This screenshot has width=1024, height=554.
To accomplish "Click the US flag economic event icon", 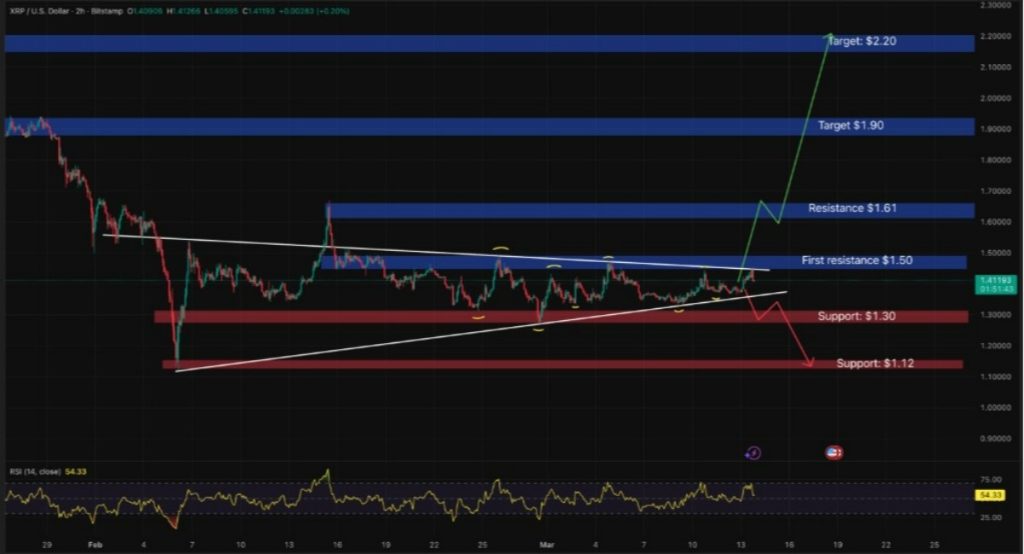I will tap(834, 452).
